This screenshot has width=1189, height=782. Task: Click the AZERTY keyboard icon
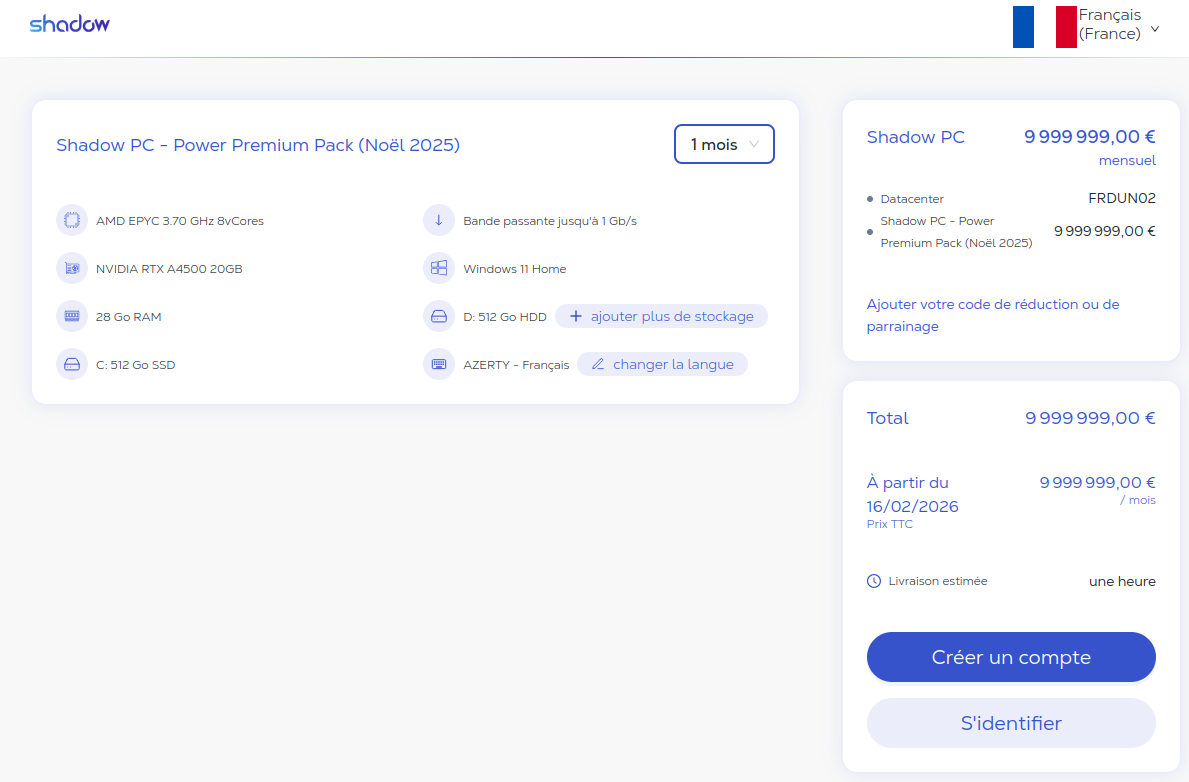pos(439,364)
